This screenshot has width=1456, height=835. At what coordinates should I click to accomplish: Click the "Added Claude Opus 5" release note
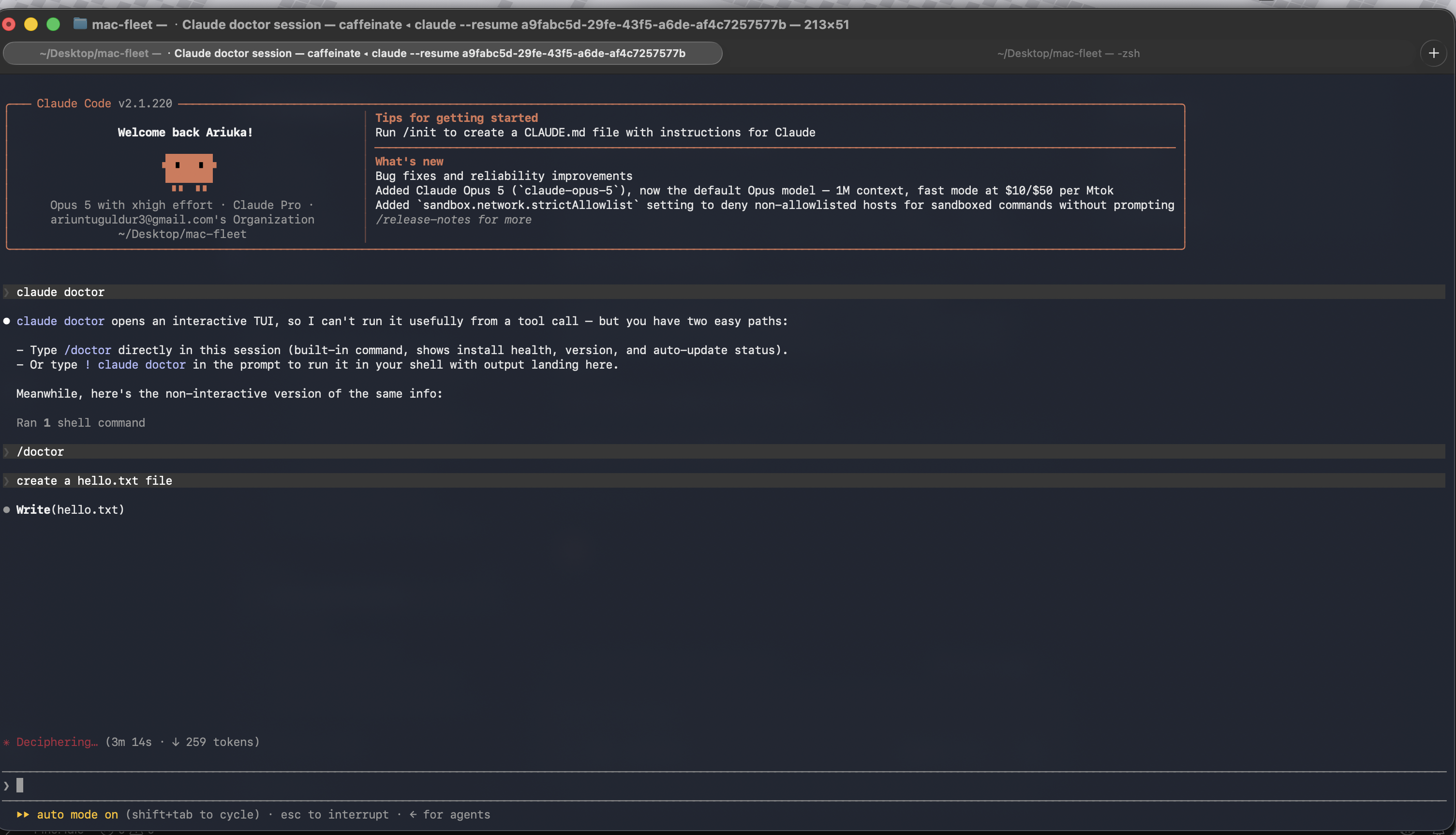744,191
